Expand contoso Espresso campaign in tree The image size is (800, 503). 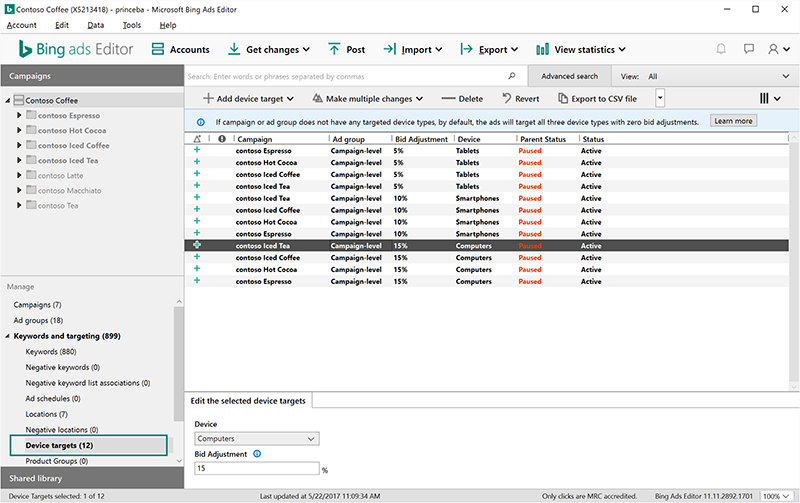pos(19,115)
